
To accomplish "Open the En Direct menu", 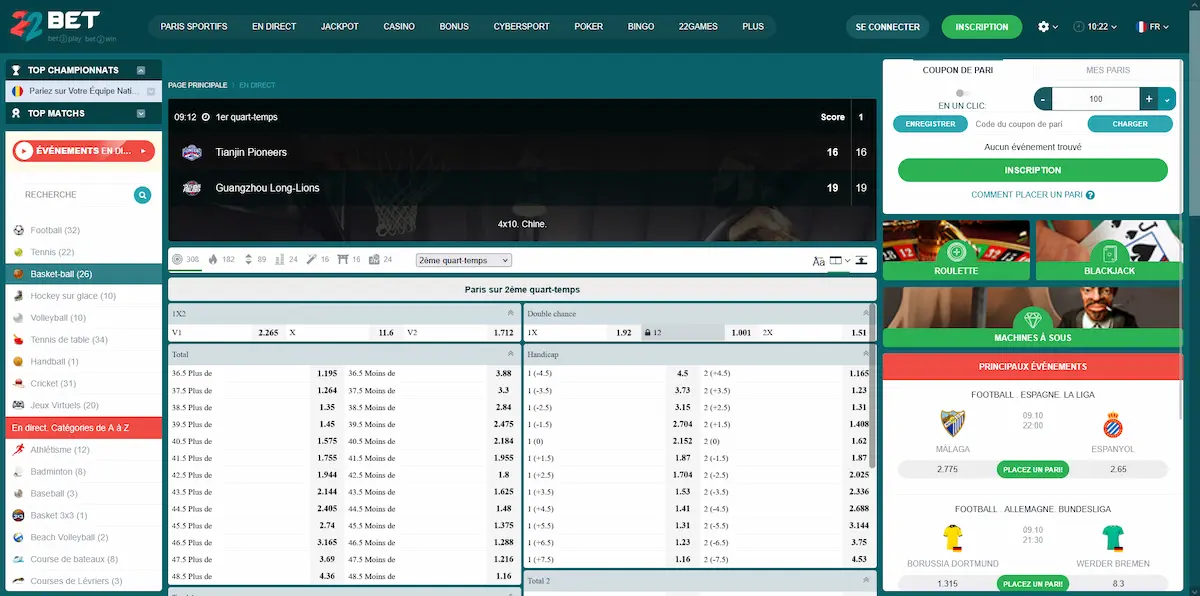I will click(x=274, y=27).
